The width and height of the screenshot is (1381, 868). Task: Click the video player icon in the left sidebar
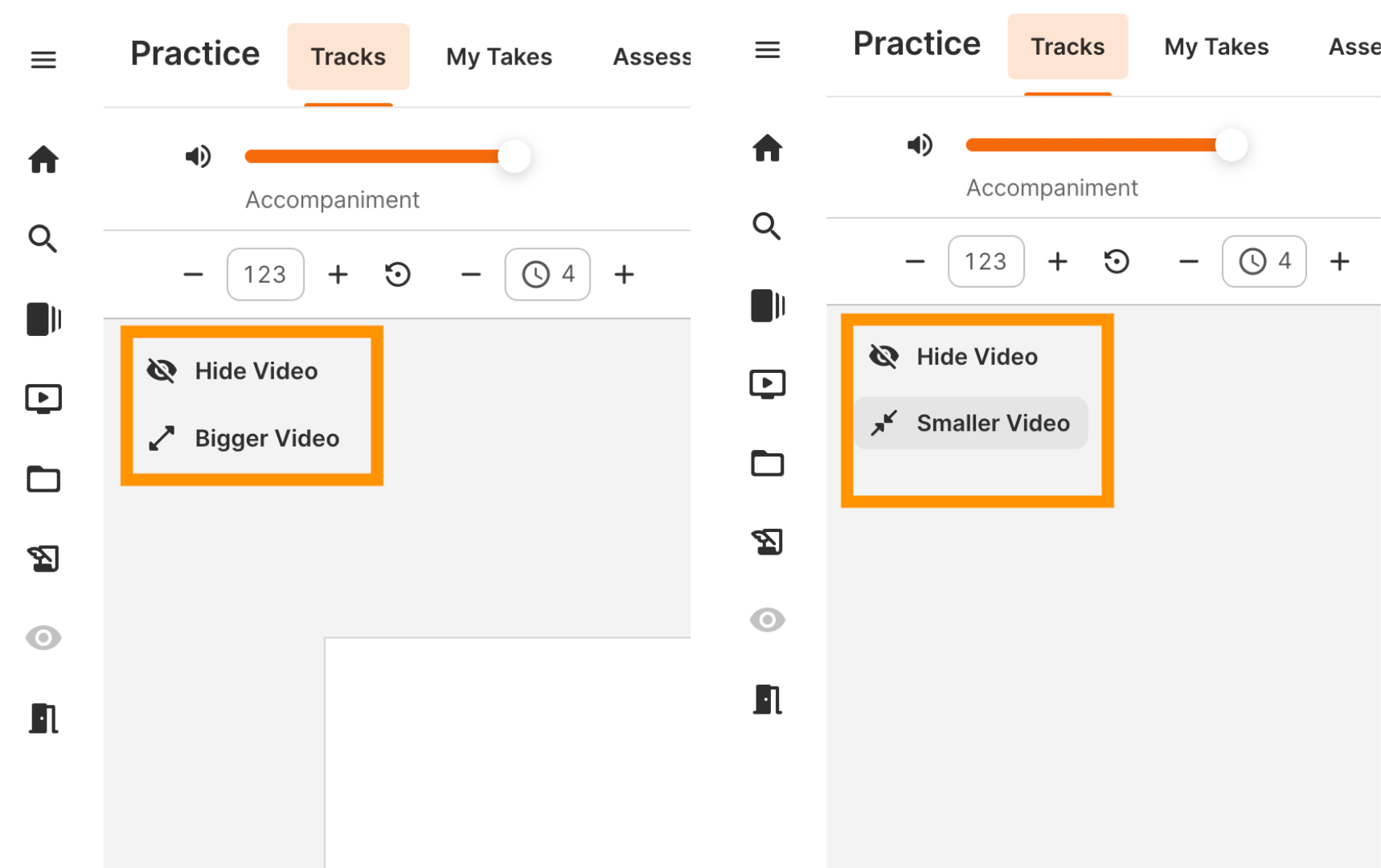click(43, 398)
